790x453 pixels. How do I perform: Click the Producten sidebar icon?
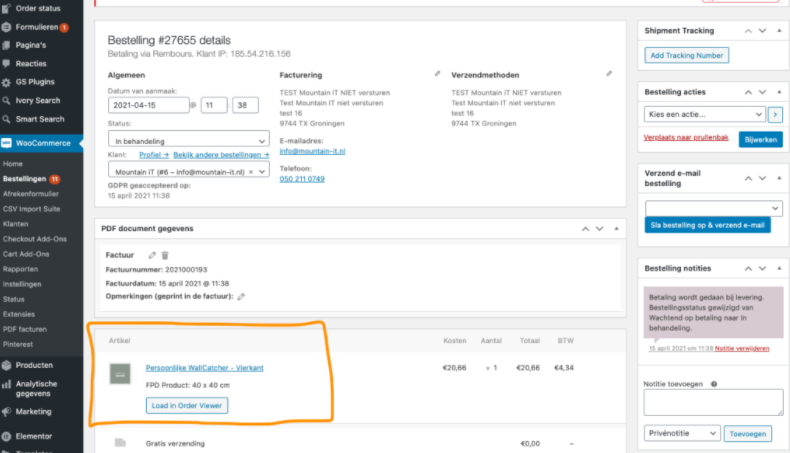tap(7, 365)
